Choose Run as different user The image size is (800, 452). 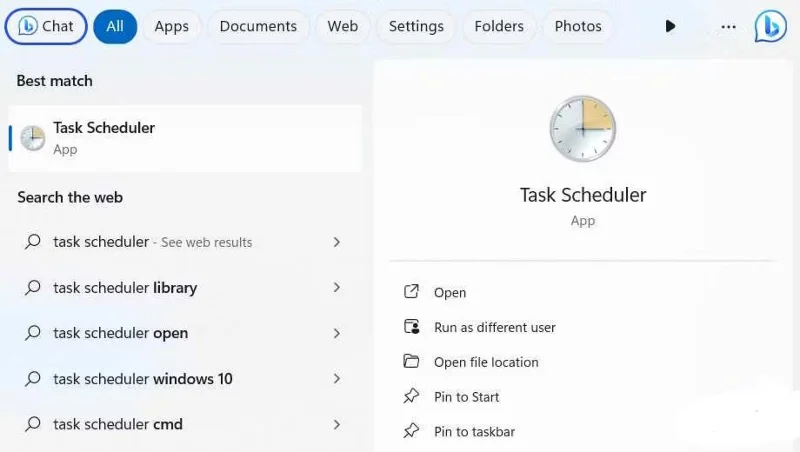494,327
